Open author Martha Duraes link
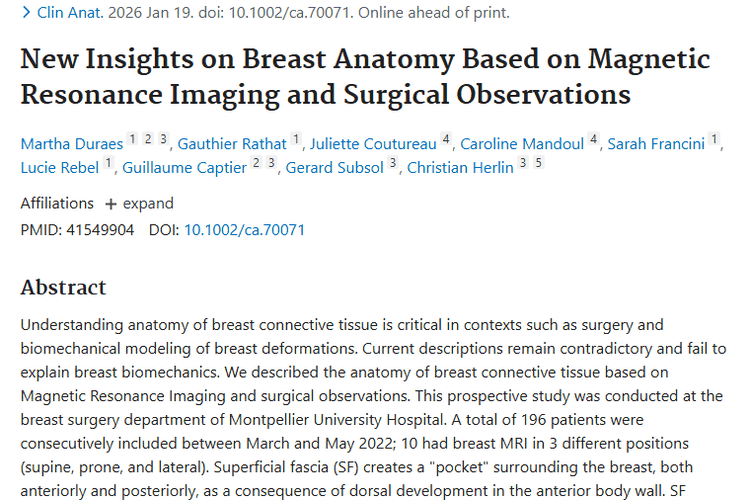The width and height of the screenshot is (750, 500). [71, 144]
